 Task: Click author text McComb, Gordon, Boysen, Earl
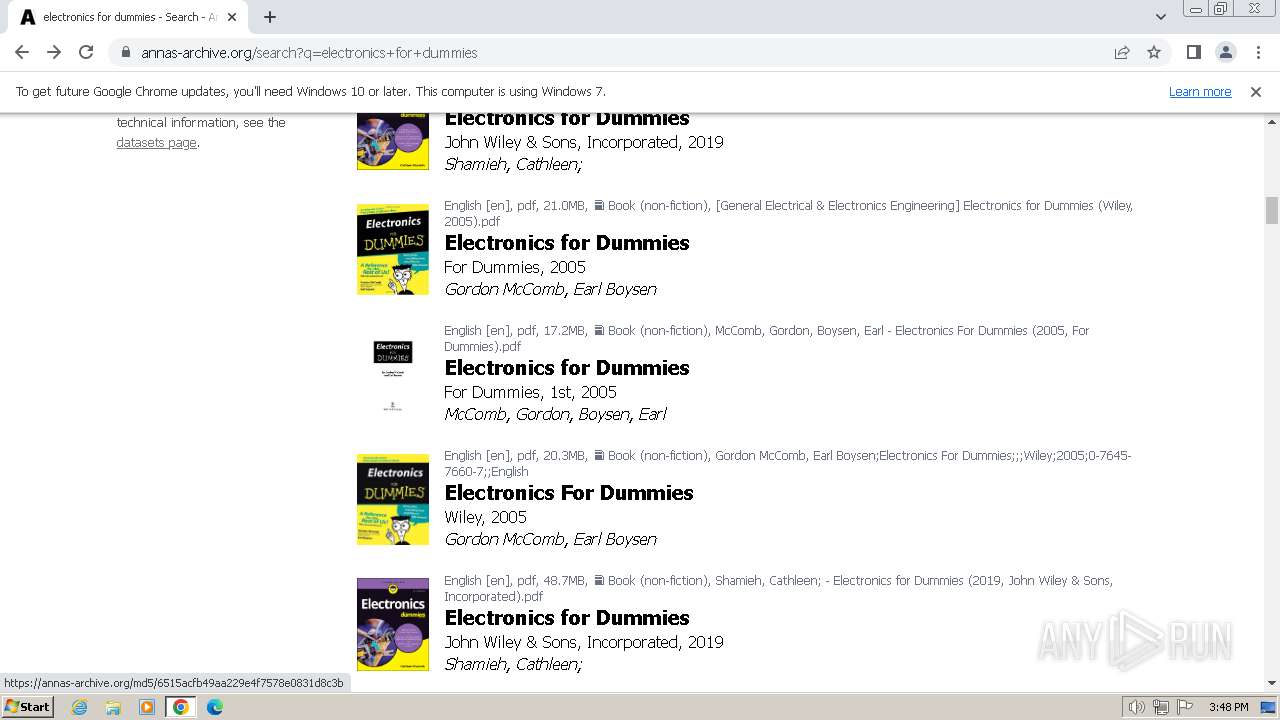[555, 414]
